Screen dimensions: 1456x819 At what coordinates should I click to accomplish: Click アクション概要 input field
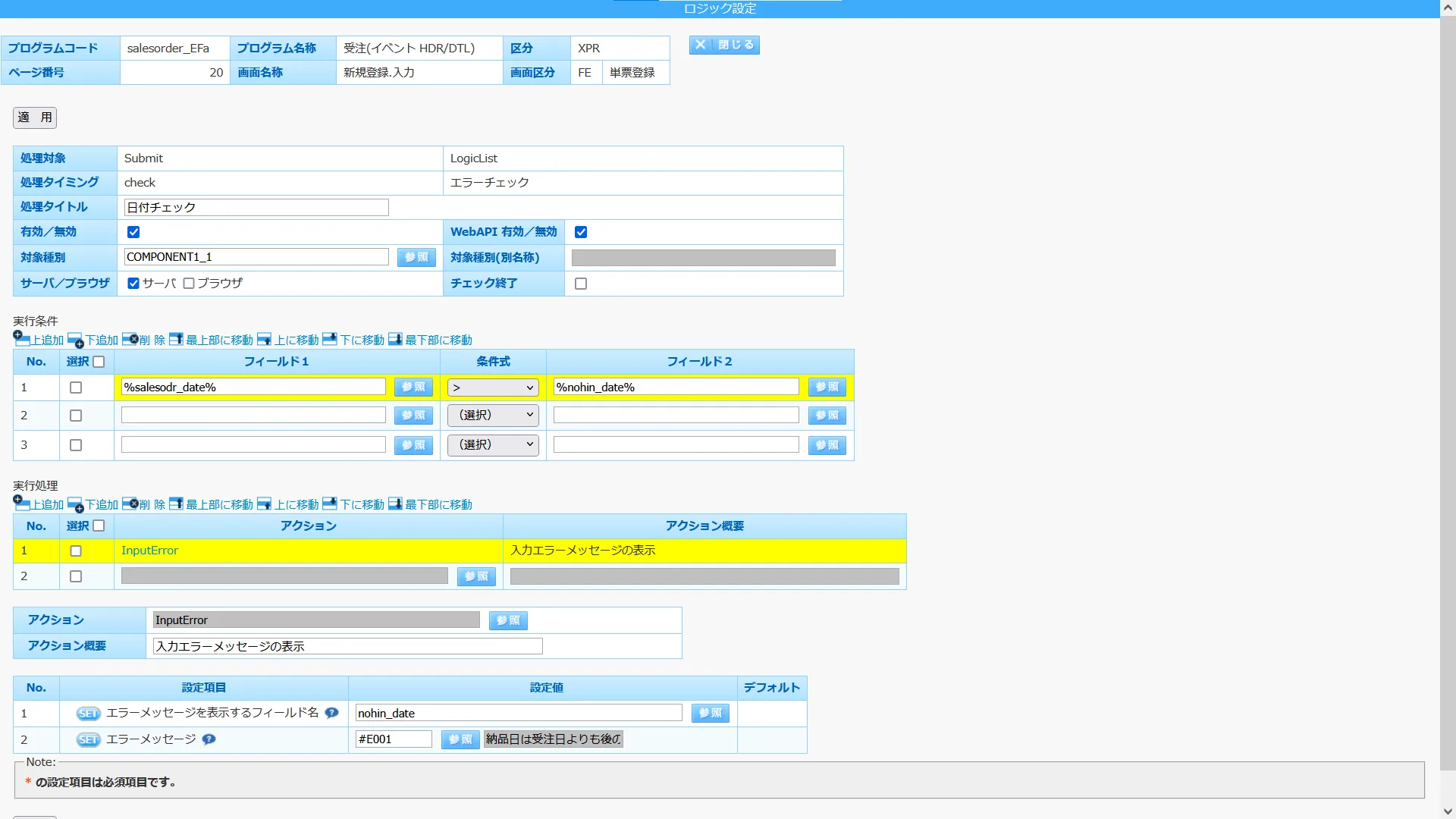[x=348, y=646]
